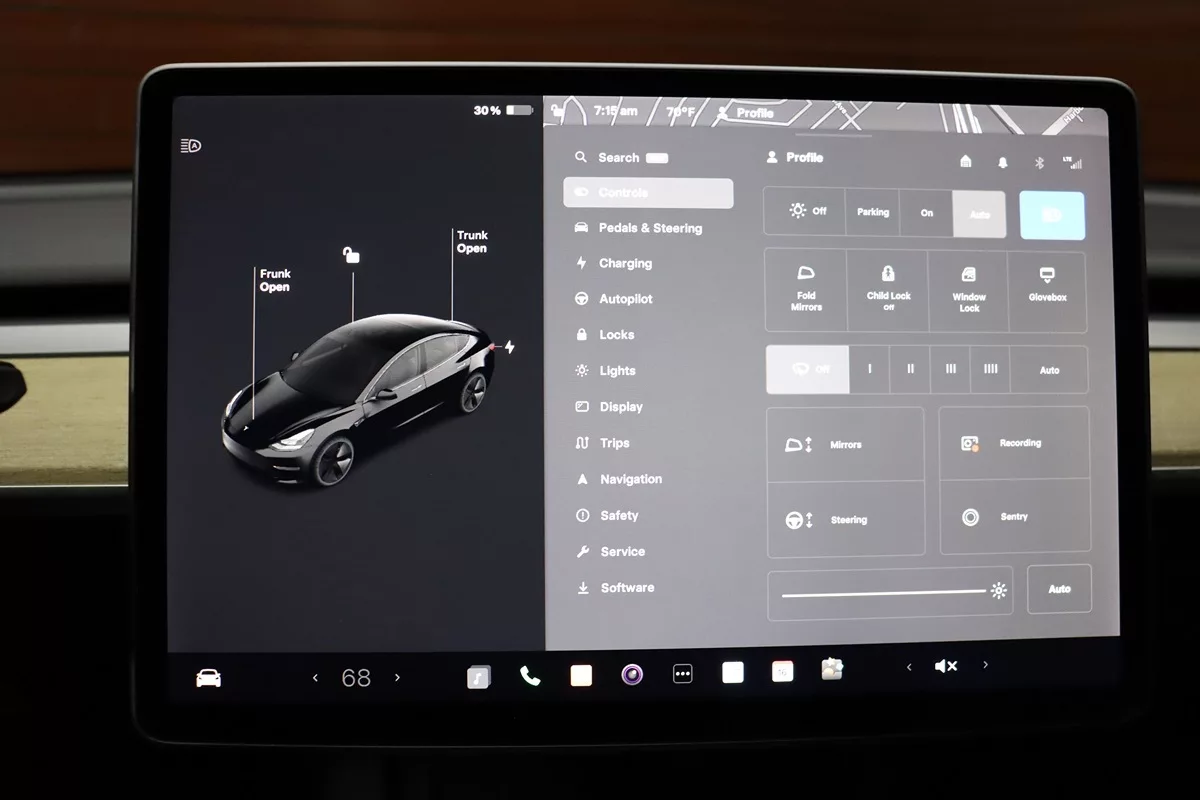The width and height of the screenshot is (1200, 800).
Task: Tap the Bluetooth icon in header
Action: (1039, 162)
